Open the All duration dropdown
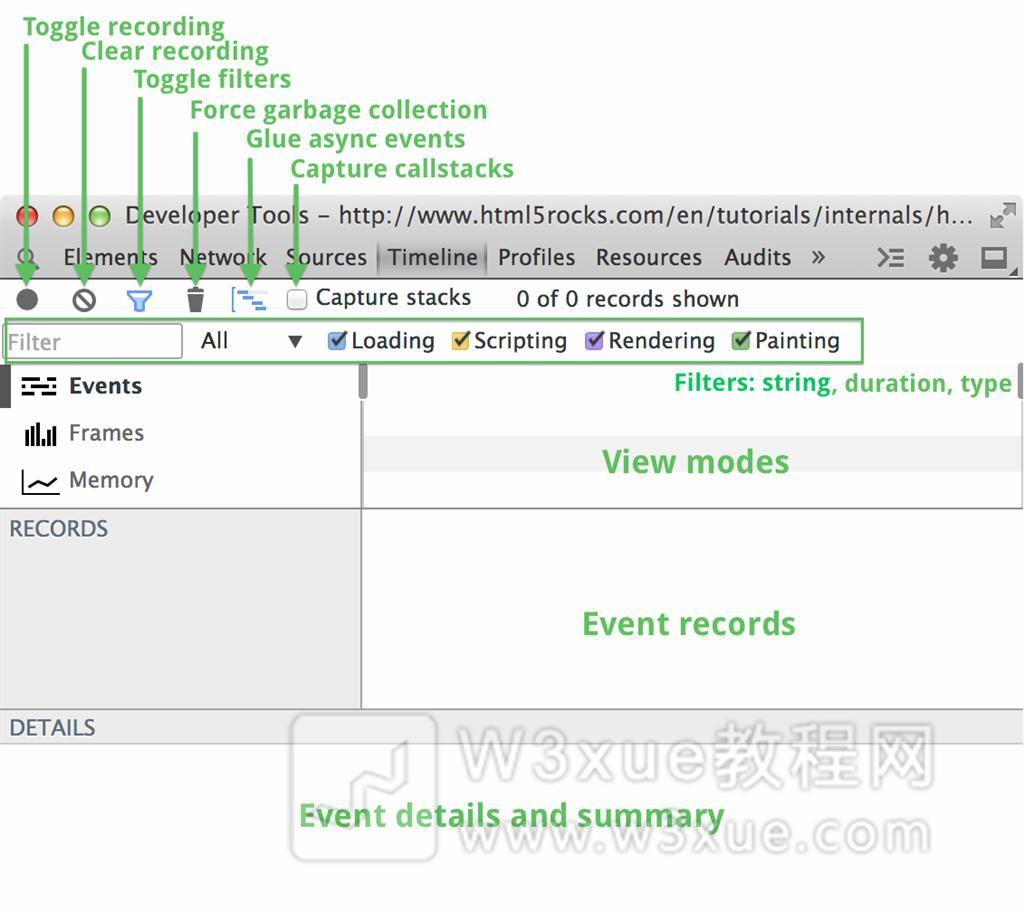Image resolution: width=1024 pixels, height=911 pixels. pos(251,341)
